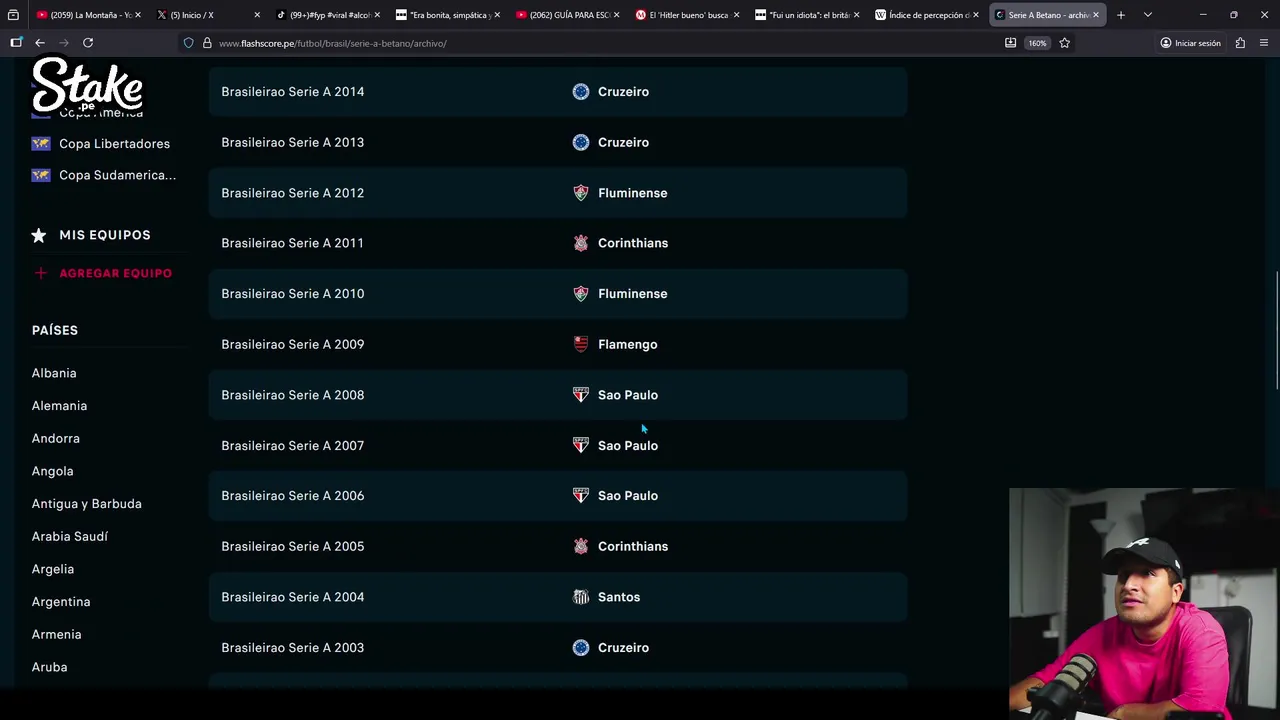Open the browser extensions puzzle icon
1280x720 pixels.
(x=1240, y=43)
